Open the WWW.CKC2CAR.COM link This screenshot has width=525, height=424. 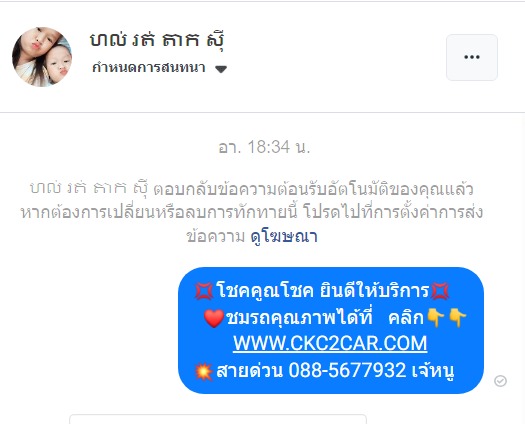pyautogui.click(x=330, y=343)
